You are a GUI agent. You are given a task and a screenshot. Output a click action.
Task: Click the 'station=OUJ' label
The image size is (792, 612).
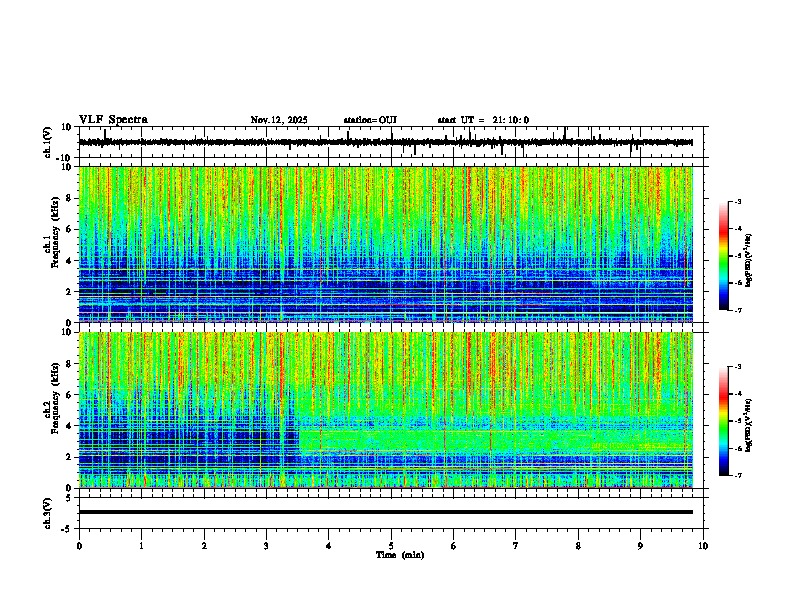(x=370, y=120)
